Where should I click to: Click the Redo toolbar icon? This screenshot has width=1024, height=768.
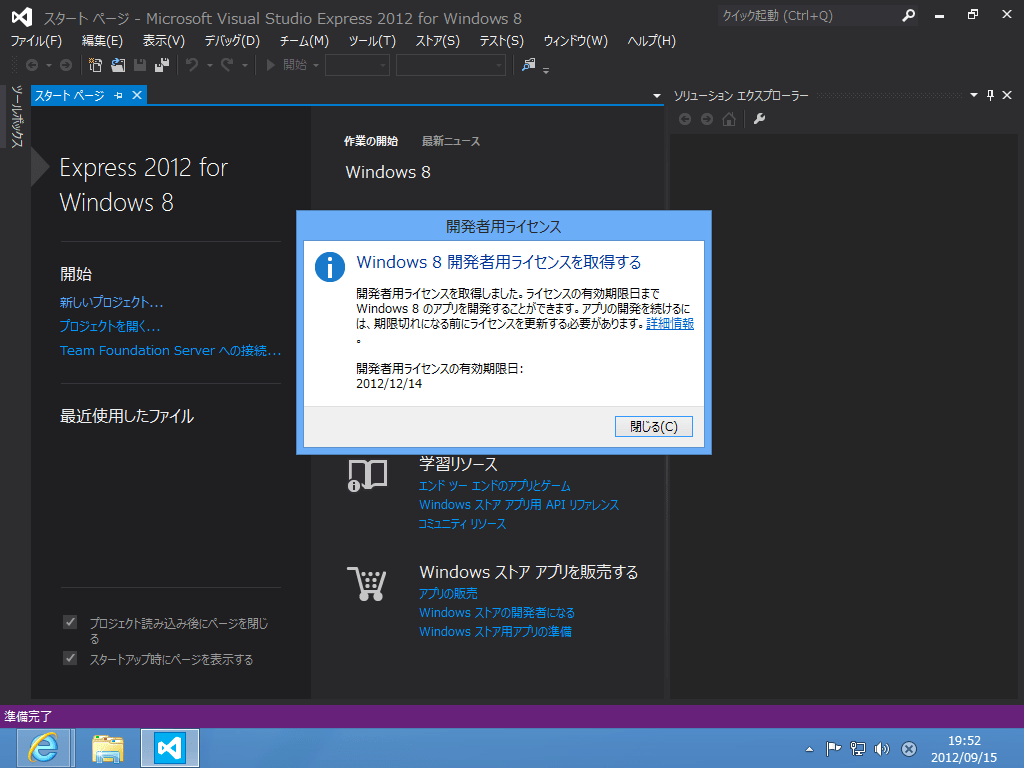(227, 65)
